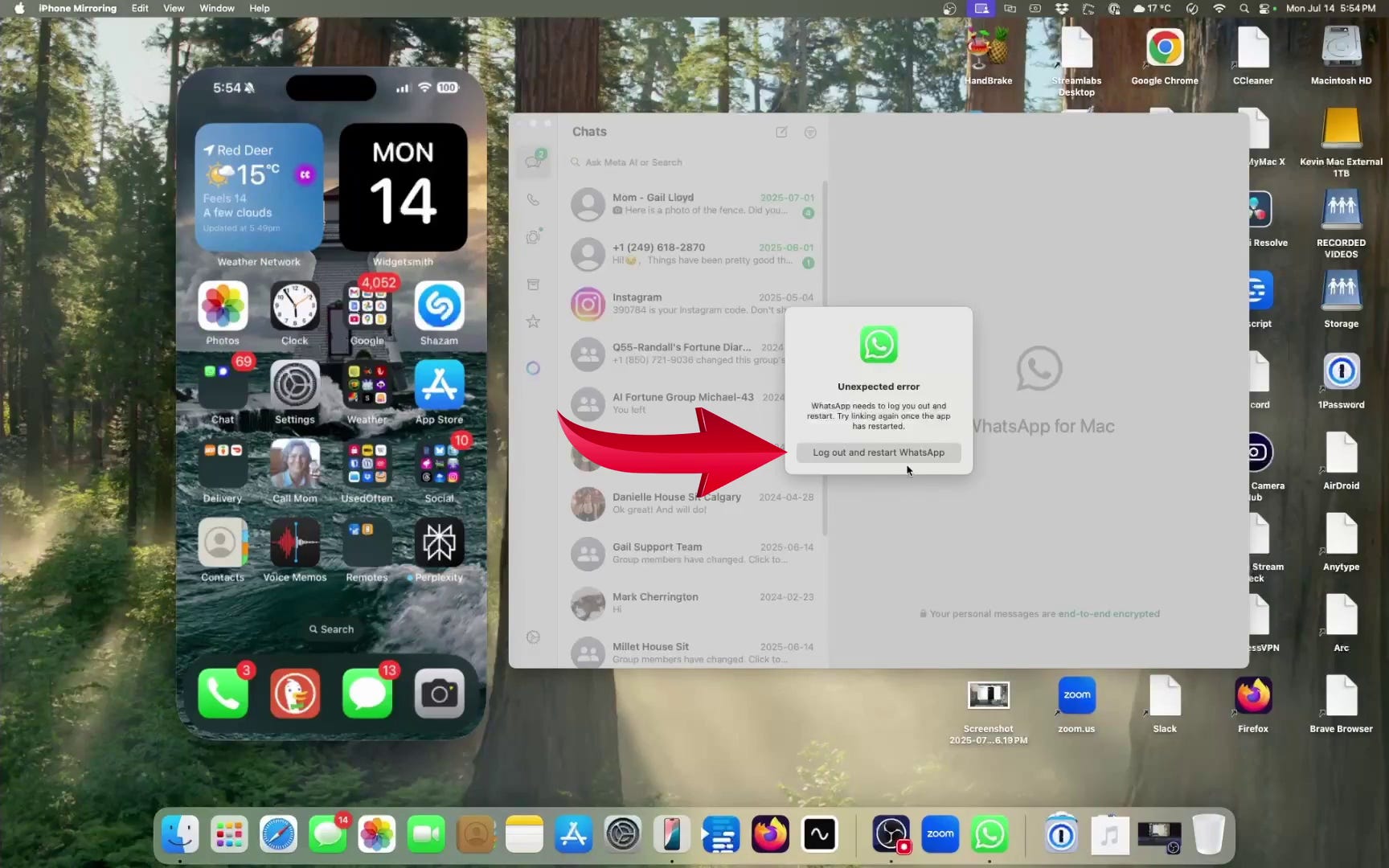Screen dimensions: 1389x868
Task: Open Instagram chat in WhatsApp
Action: pos(692,304)
